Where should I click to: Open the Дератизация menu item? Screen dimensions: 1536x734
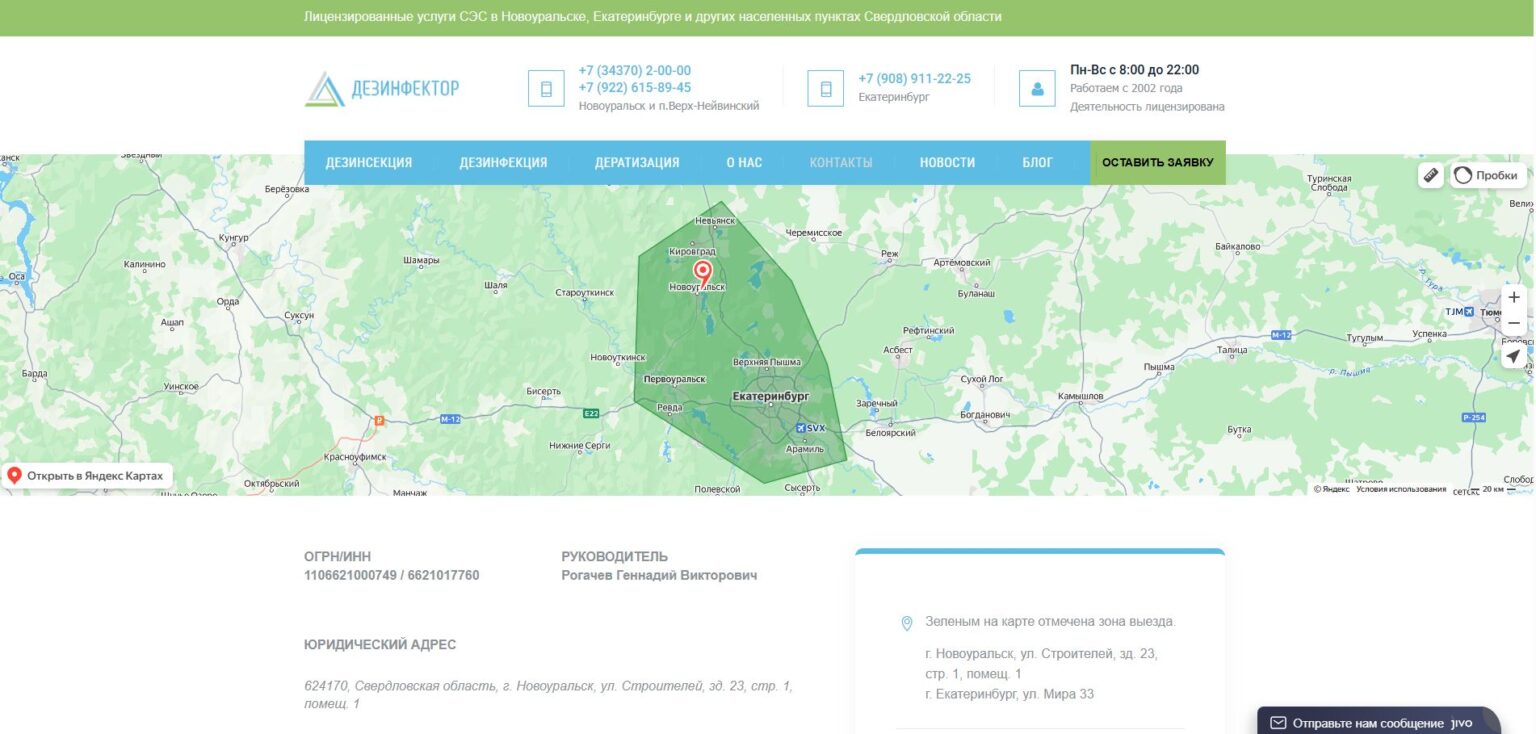coord(637,163)
